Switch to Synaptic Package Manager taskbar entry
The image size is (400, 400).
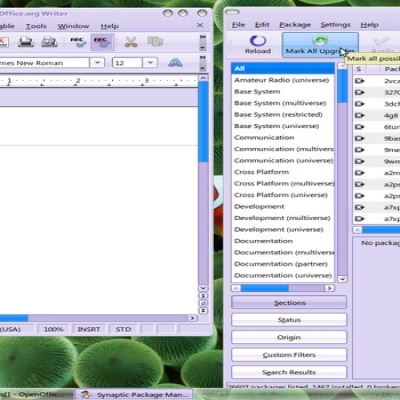(134, 394)
